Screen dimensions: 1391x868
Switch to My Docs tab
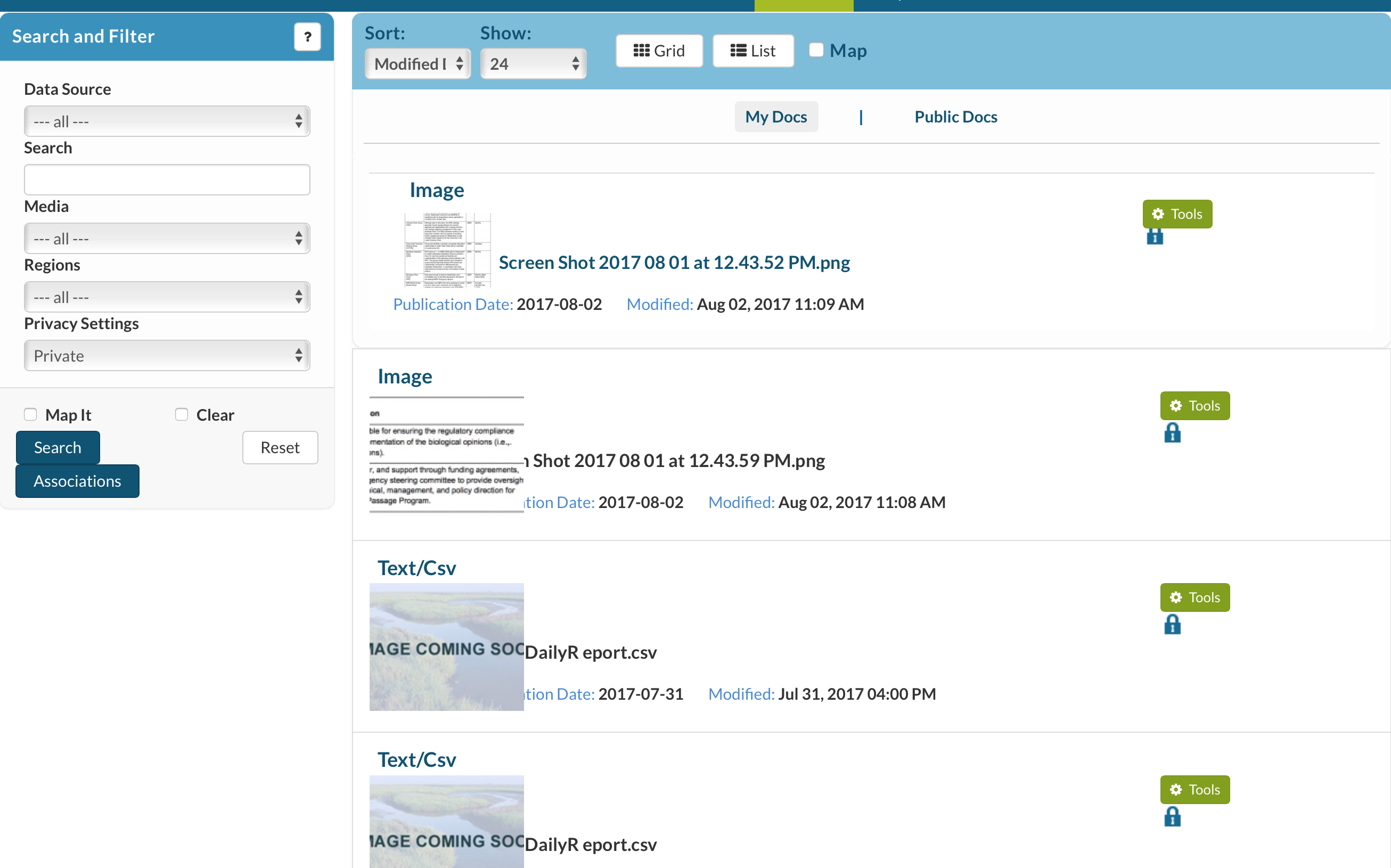[775, 117]
